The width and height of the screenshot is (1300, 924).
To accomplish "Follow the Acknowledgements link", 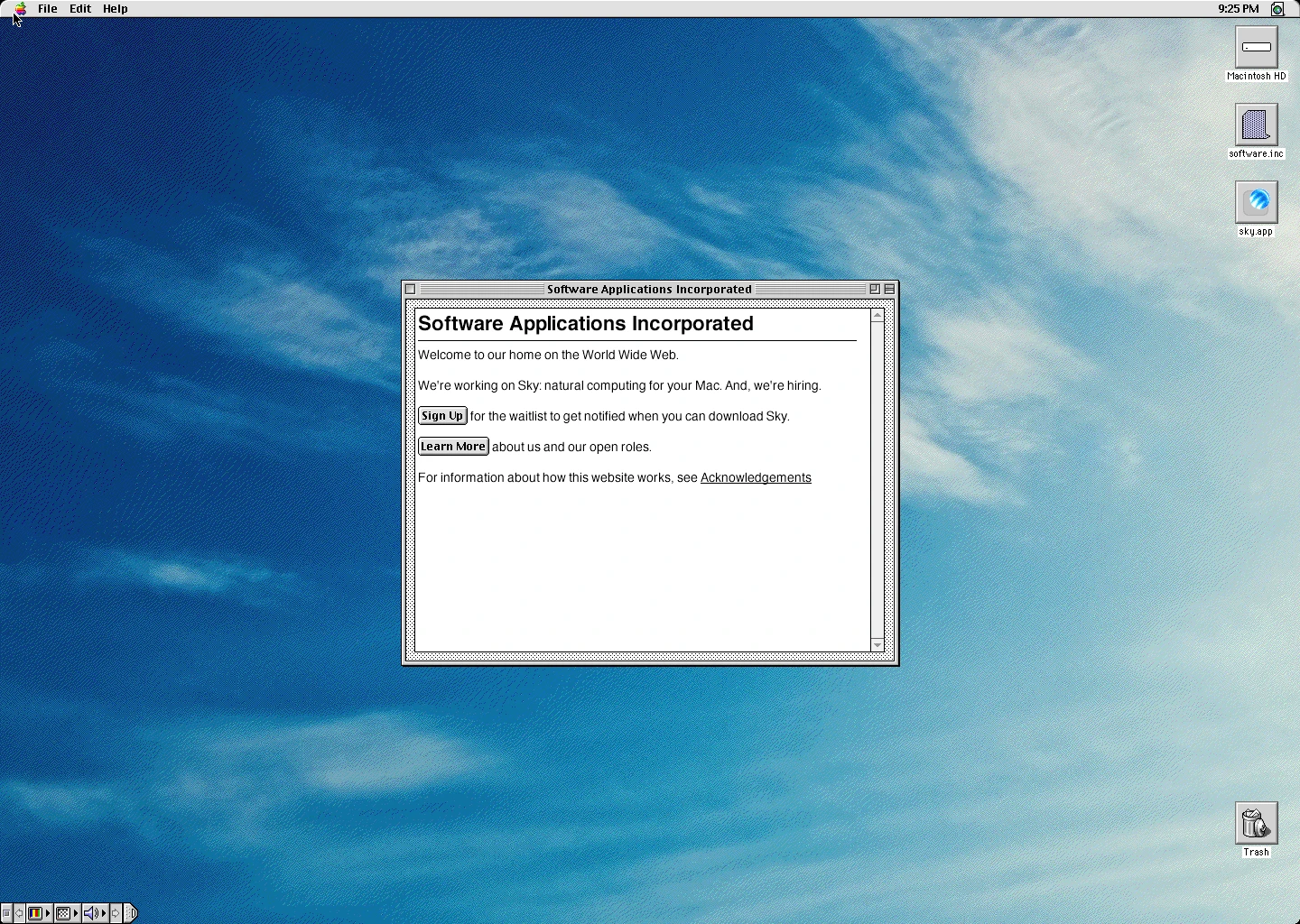I will click(x=756, y=477).
